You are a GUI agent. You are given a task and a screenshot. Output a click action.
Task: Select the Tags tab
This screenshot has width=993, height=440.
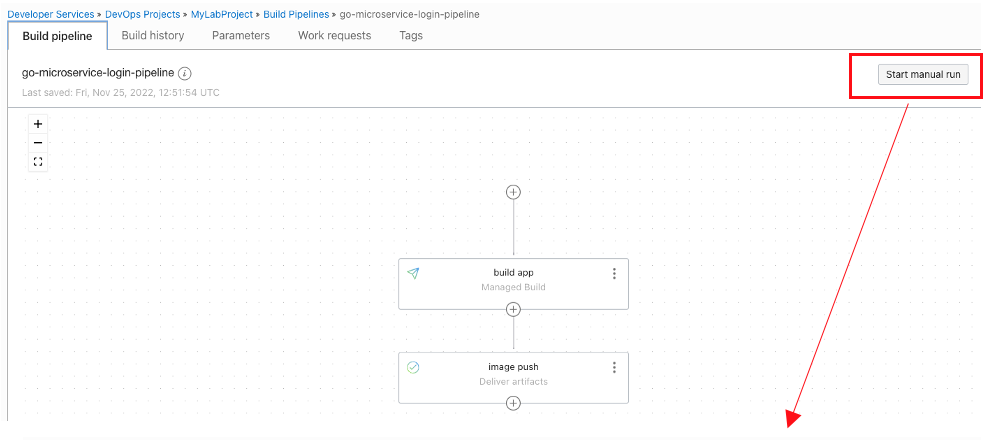tap(411, 35)
